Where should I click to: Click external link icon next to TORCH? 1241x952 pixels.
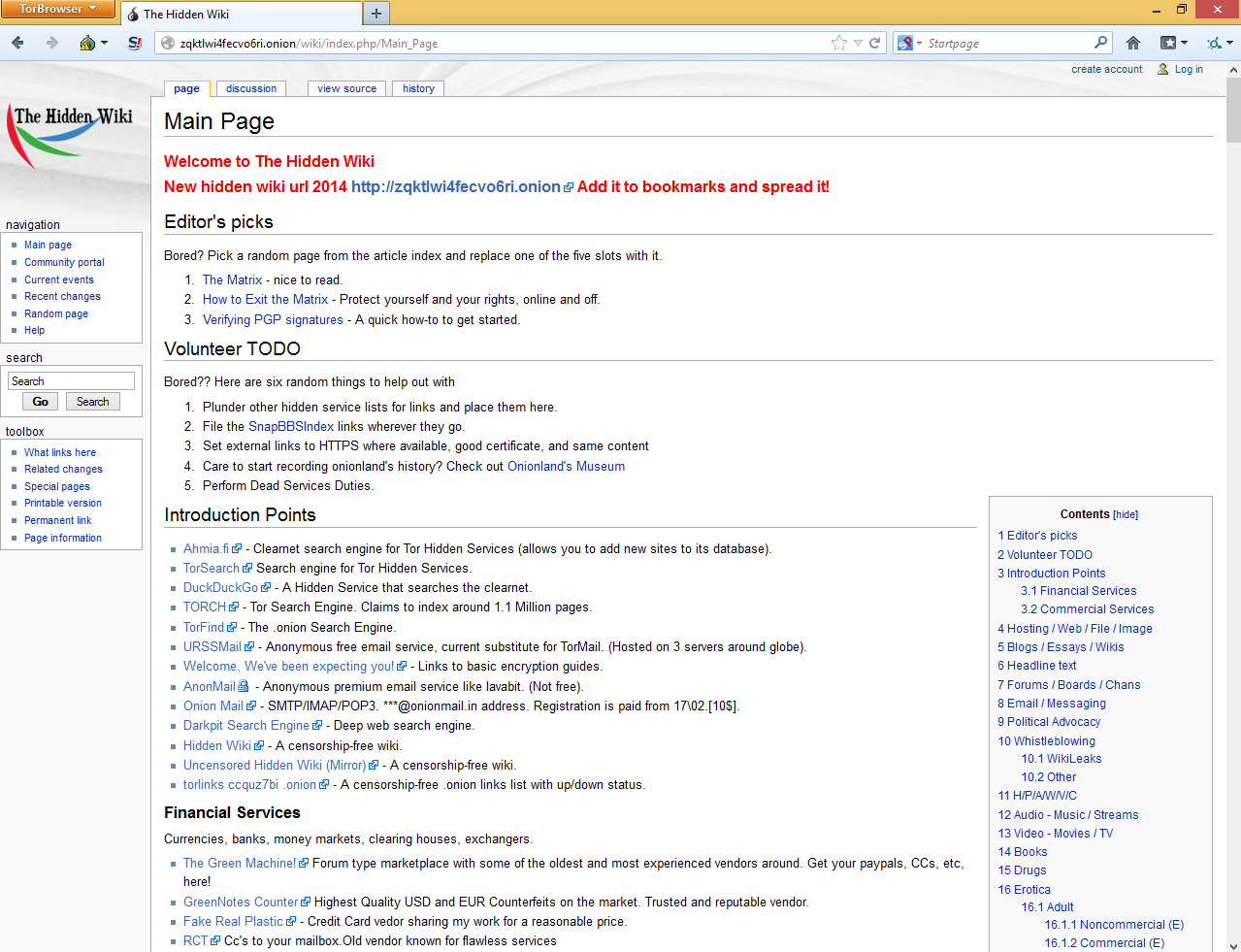pos(234,607)
